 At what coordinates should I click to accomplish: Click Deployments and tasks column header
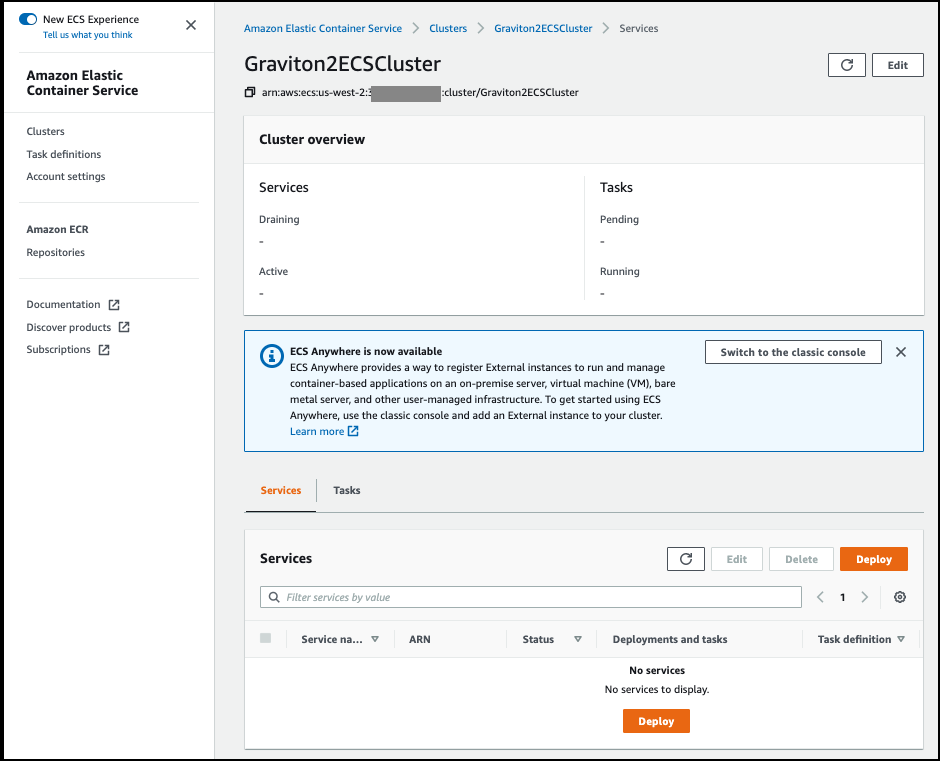pyautogui.click(x=670, y=639)
